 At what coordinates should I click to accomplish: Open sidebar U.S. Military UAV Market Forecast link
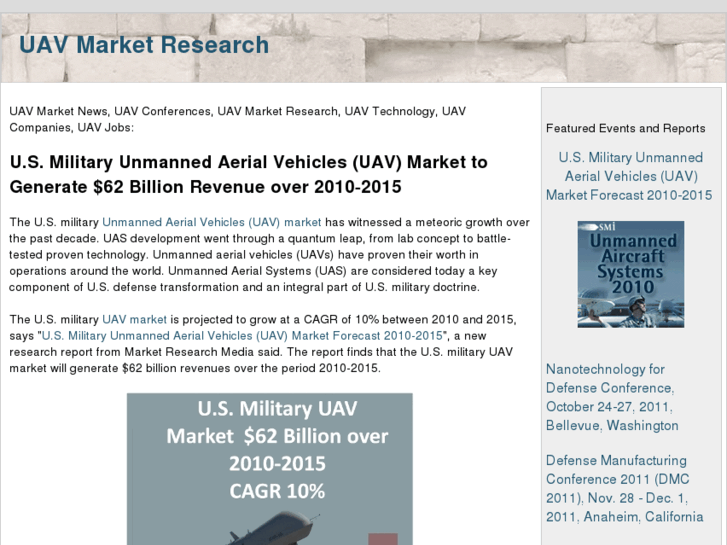[629, 176]
